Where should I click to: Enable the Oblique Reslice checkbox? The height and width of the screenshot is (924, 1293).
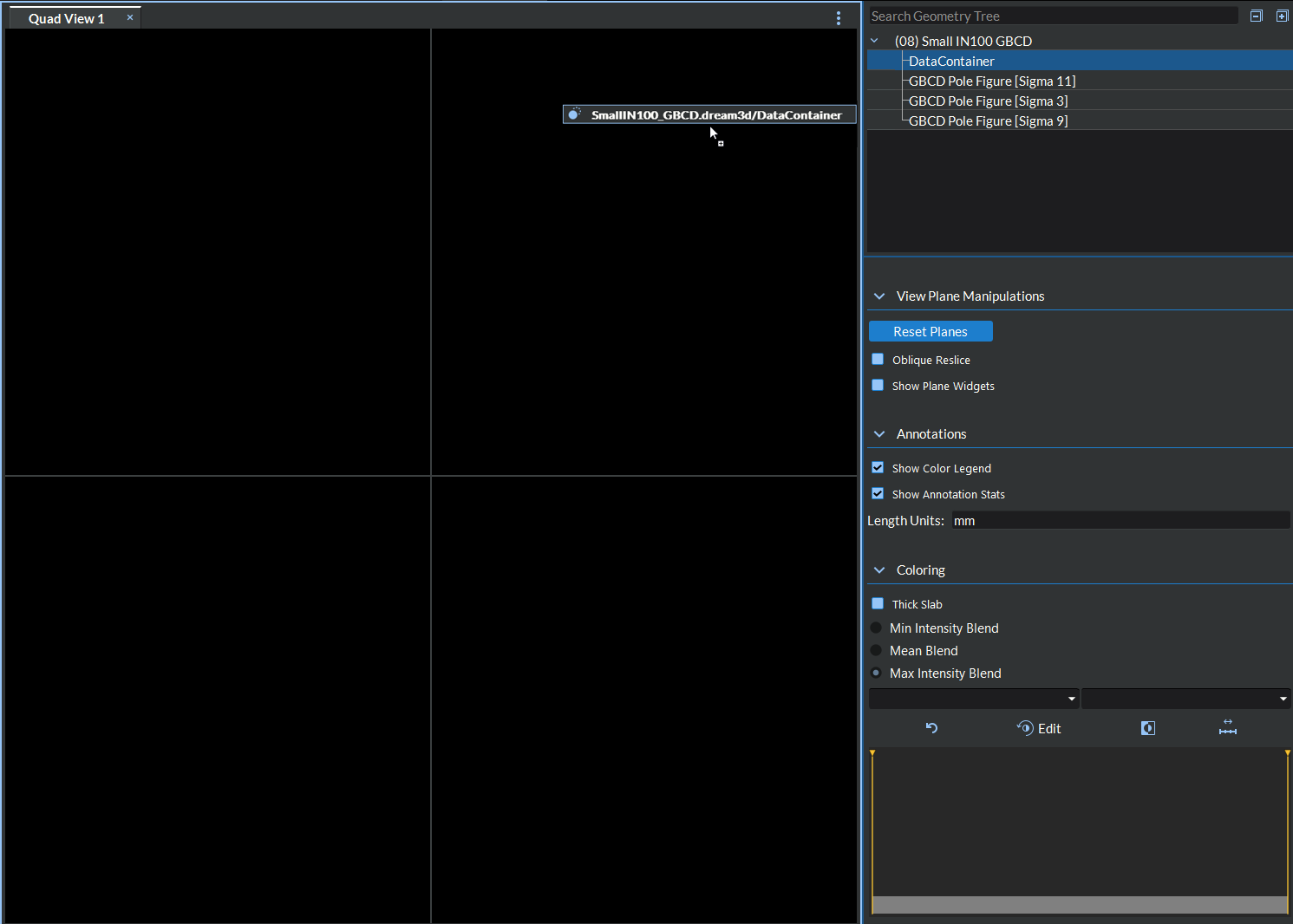[x=878, y=359]
